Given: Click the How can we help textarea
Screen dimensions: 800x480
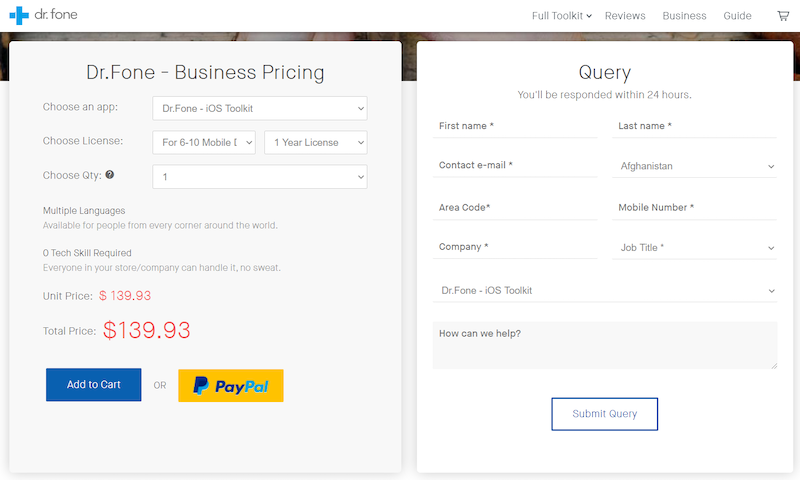Looking at the screenshot, I should click(604, 345).
